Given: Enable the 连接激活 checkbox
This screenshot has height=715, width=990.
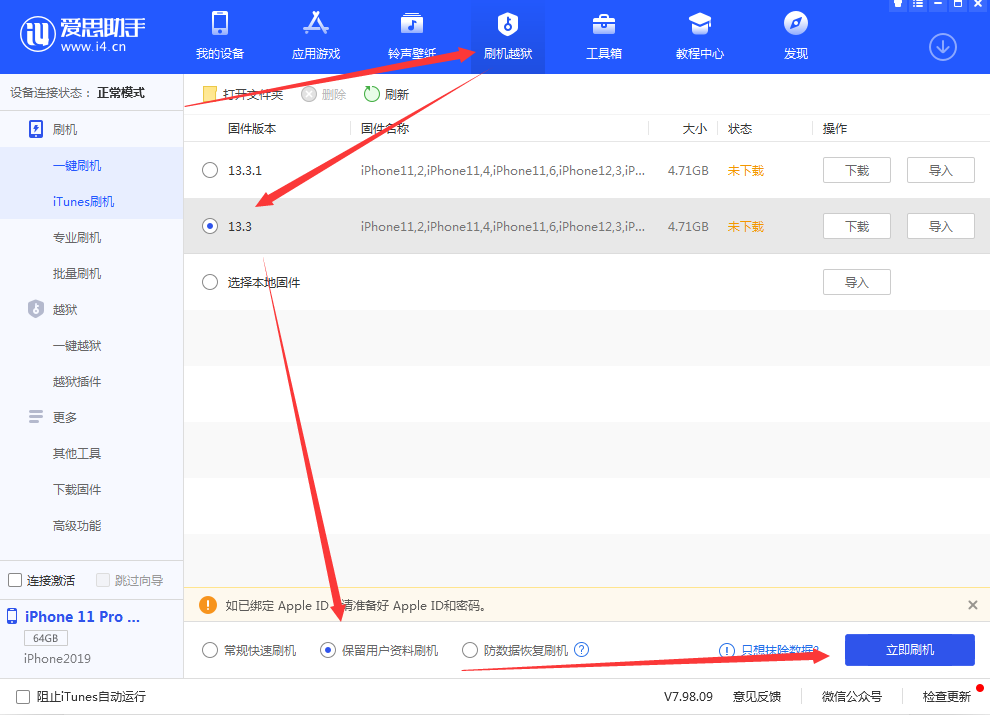Looking at the screenshot, I should 15,580.
